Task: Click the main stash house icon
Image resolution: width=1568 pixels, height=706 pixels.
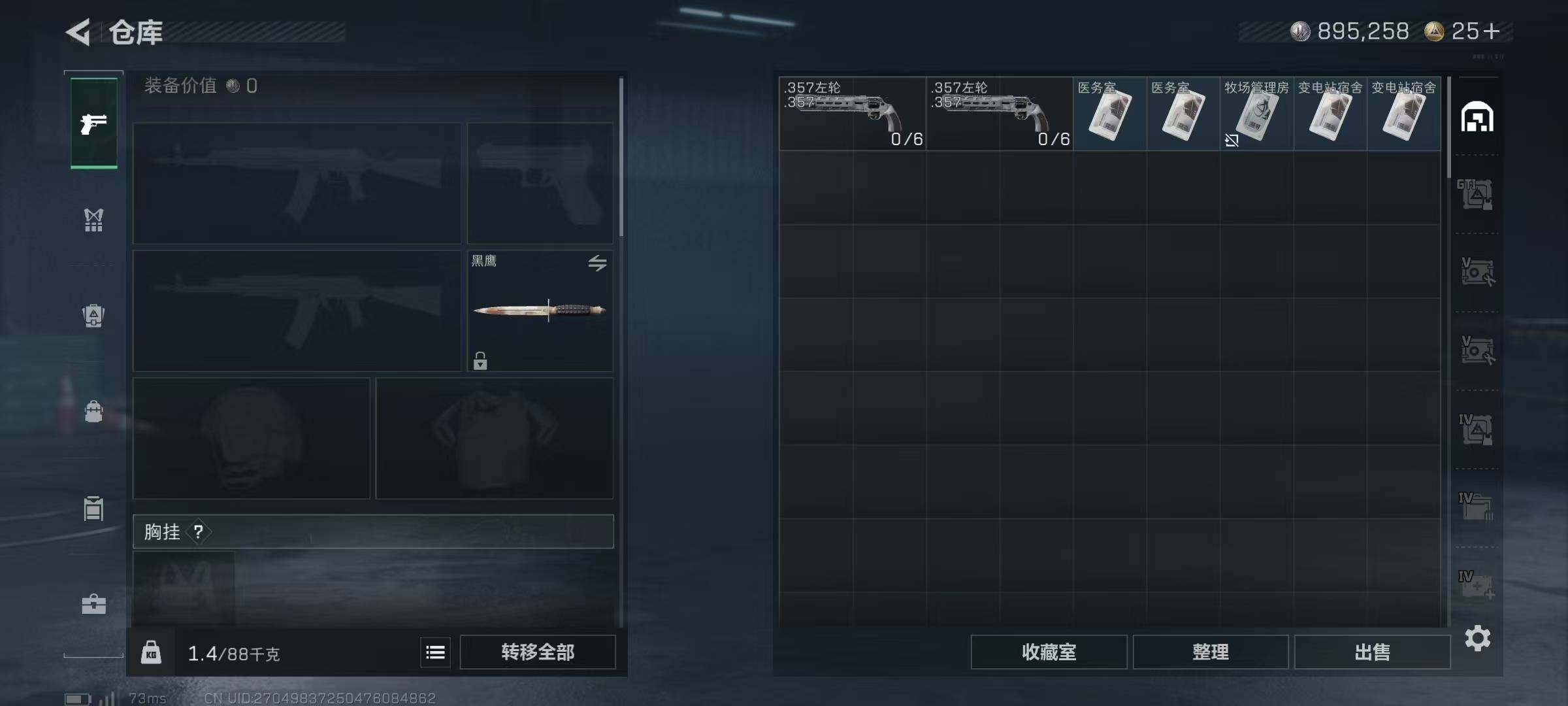Action: pos(1477,116)
